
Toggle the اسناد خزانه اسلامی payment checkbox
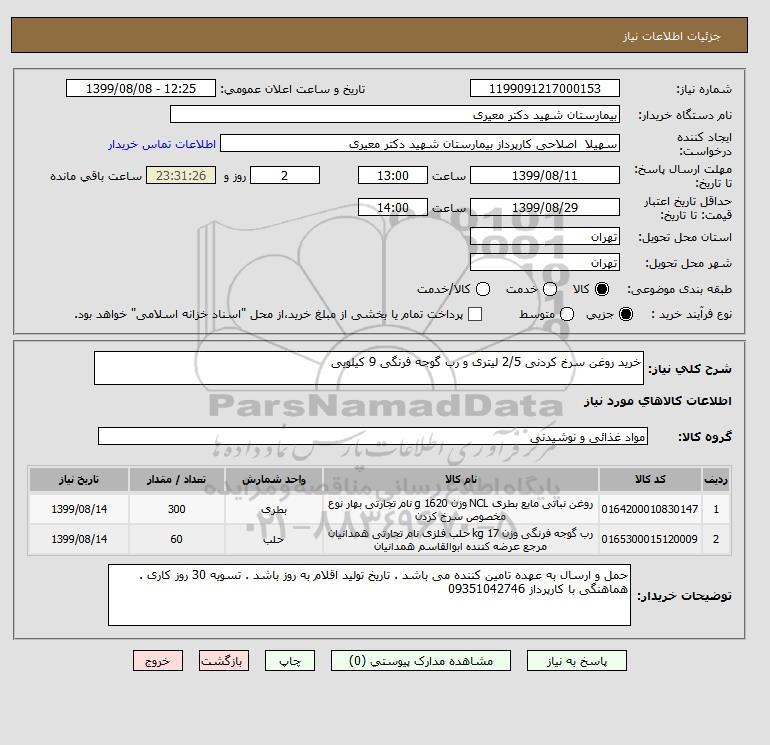click(475, 314)
